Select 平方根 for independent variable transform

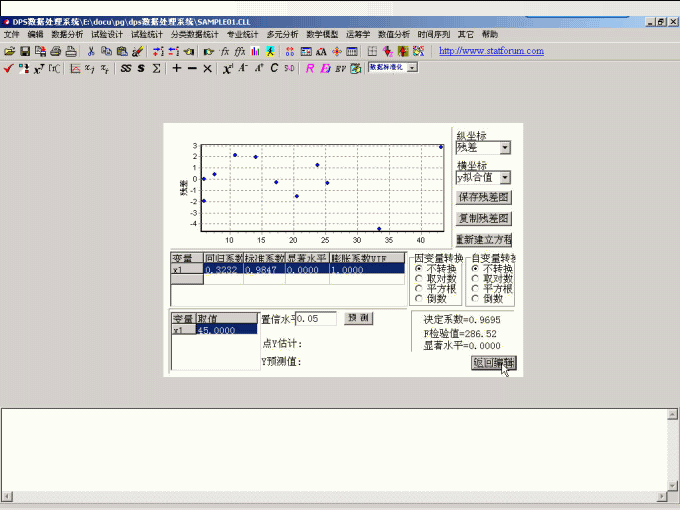pos(475,289)
